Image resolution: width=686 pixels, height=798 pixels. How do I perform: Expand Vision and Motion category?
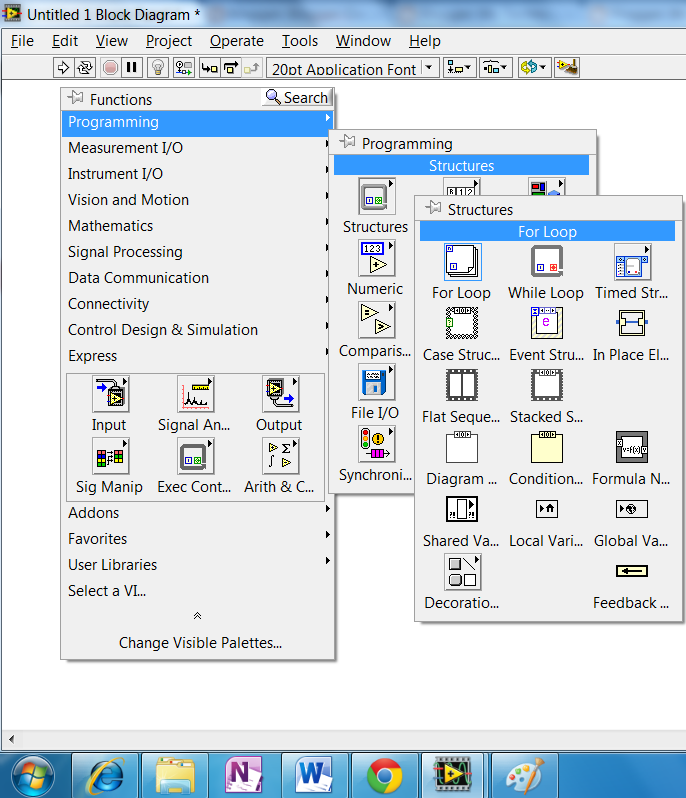(197, 200)
